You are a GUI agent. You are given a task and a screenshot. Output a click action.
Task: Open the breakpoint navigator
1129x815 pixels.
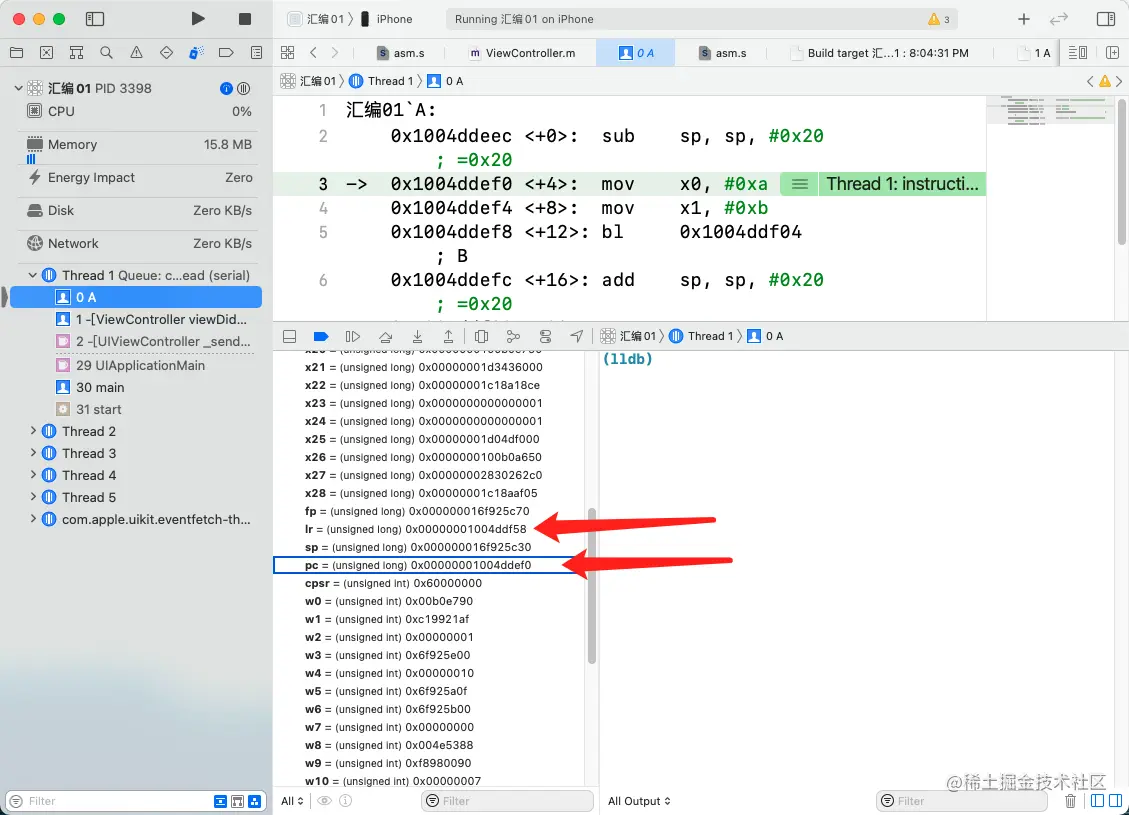(226, 53)
